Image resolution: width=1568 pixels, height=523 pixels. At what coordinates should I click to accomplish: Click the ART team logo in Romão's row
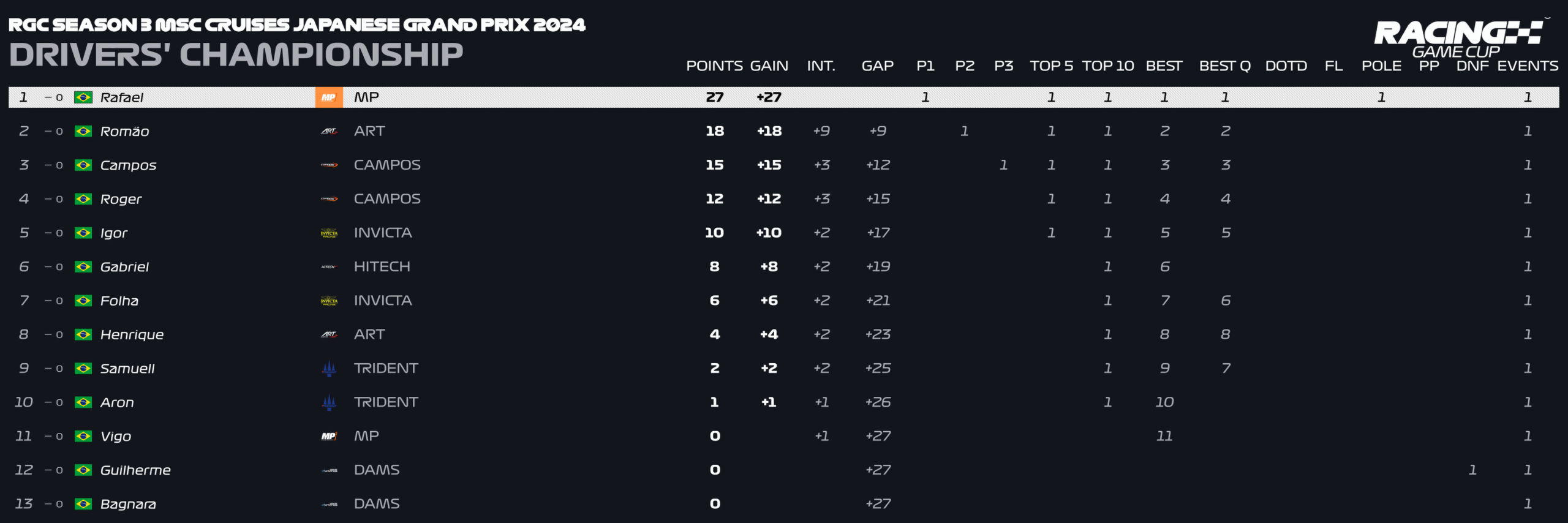tap(329, 131)
